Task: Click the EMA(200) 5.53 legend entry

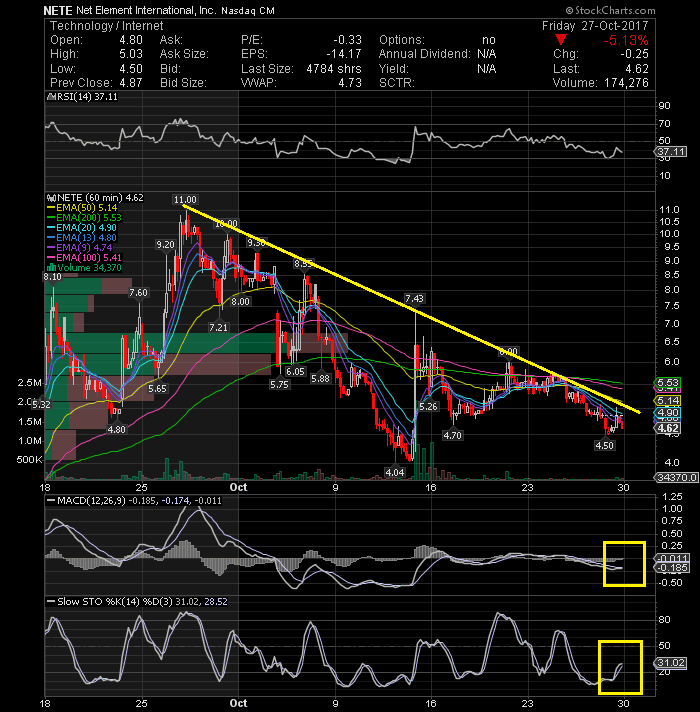Action: [x=84, y=218]
